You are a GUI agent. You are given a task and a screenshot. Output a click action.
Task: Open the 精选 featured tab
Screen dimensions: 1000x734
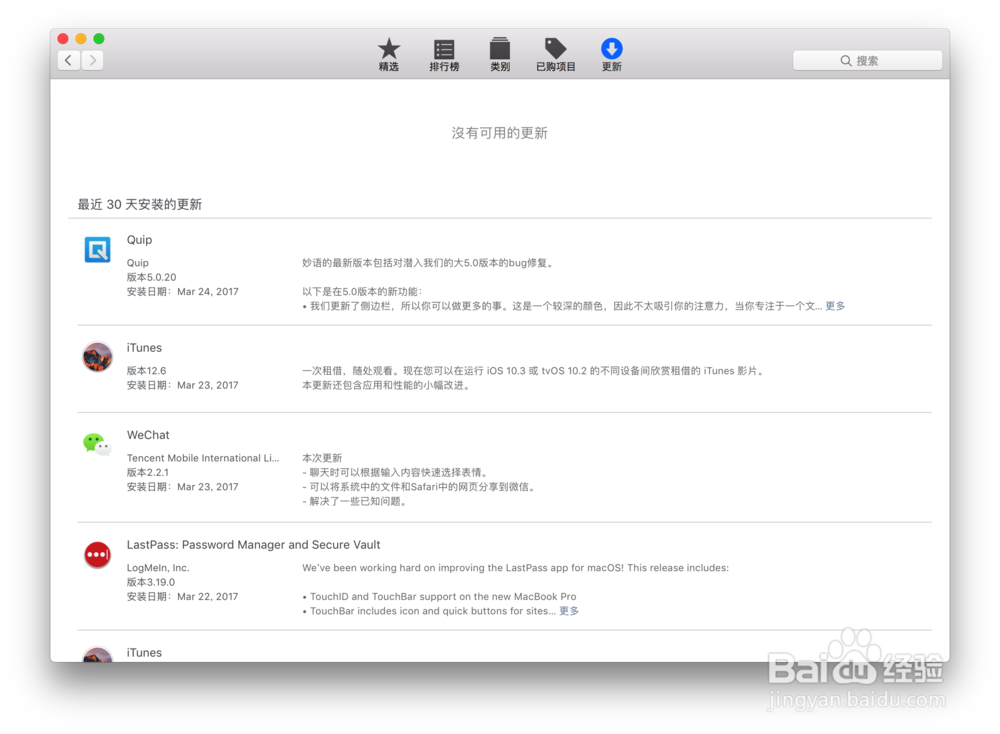tap(388, 54)
